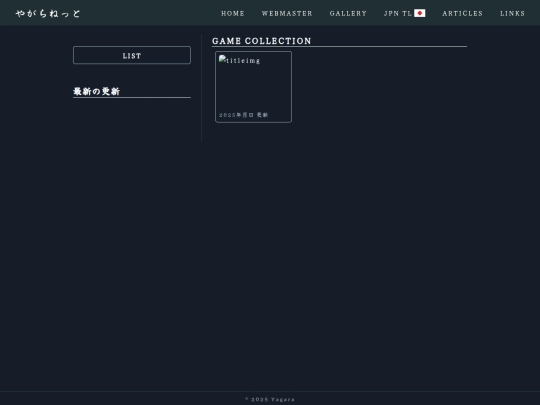
Task: Click the LIST button
Action: pos(132,55)
